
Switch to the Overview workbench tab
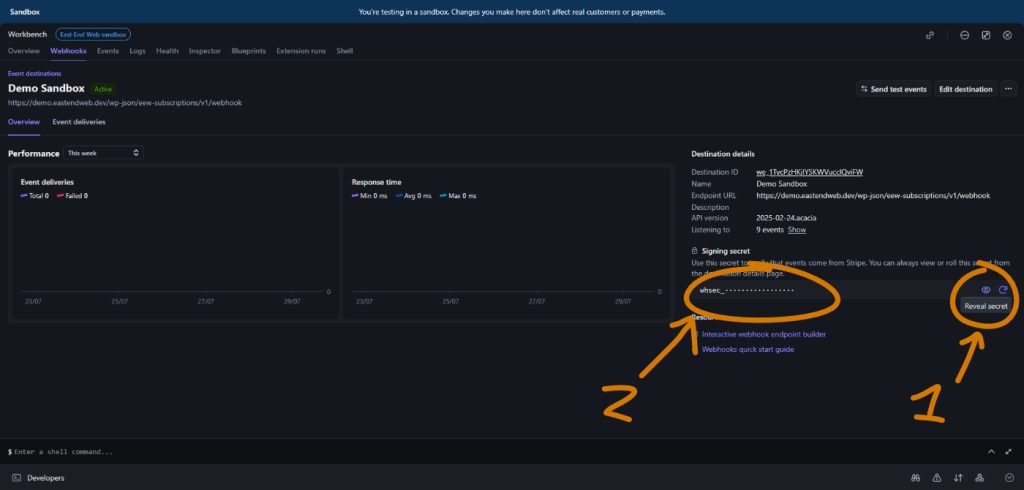24,51
